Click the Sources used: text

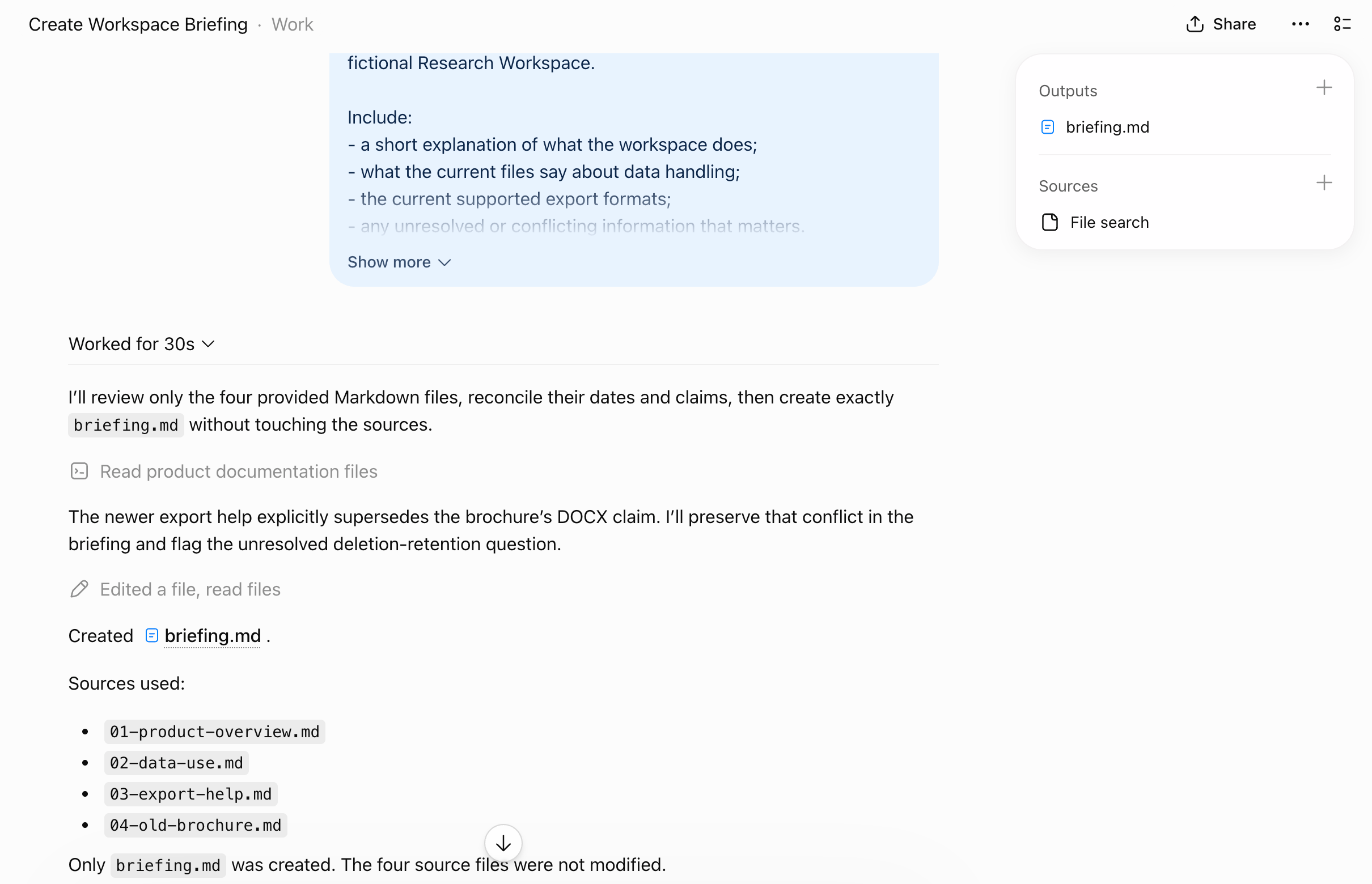click(126, 683)
